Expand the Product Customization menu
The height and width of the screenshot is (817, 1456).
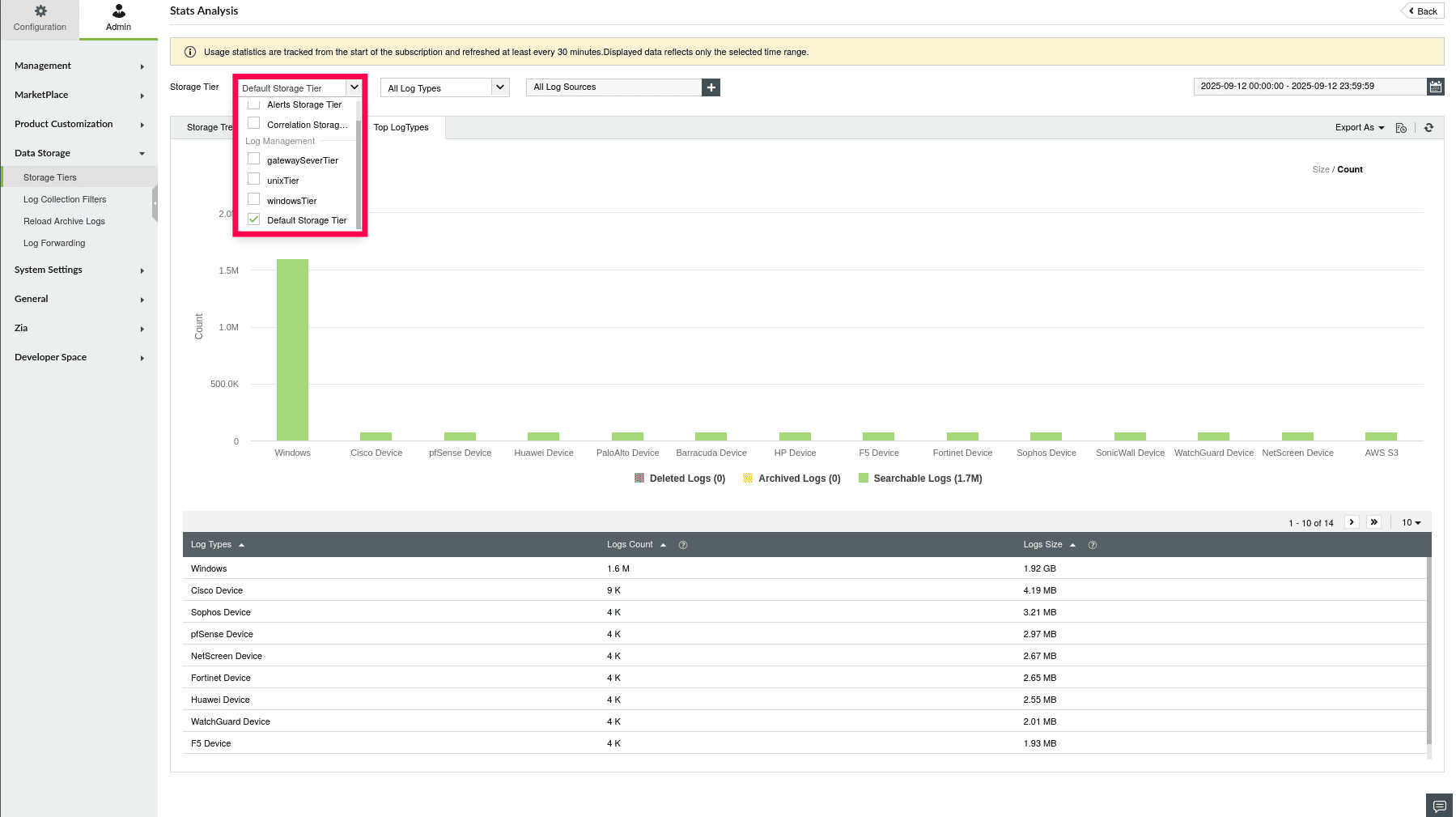pos(79,124)
